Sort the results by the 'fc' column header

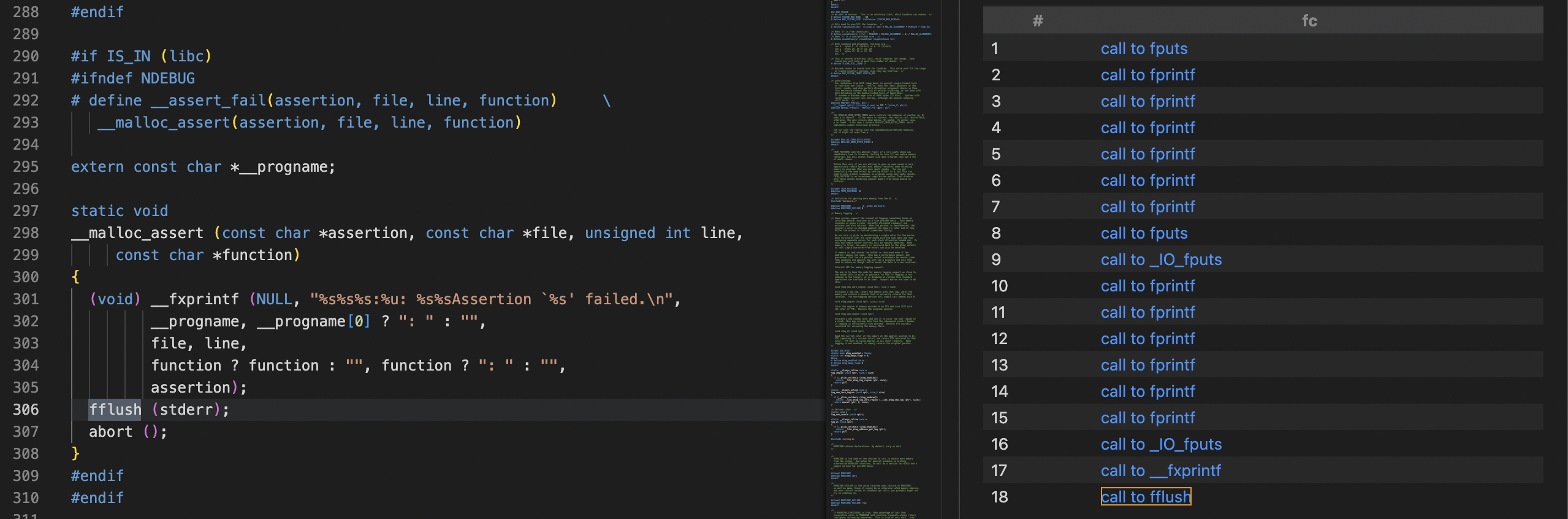coord(1309,21)
